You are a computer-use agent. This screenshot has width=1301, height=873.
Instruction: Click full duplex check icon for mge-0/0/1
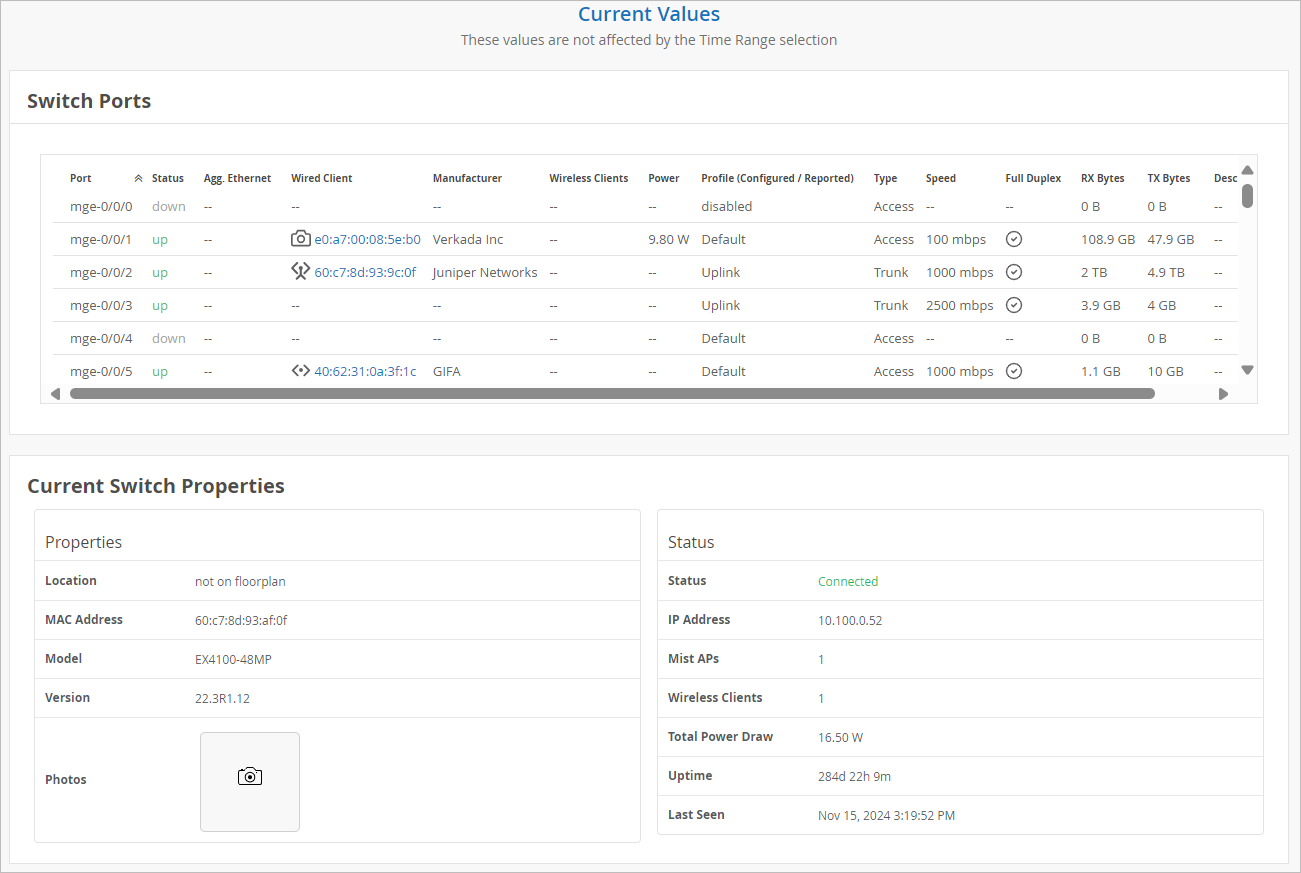(1013, 239)
